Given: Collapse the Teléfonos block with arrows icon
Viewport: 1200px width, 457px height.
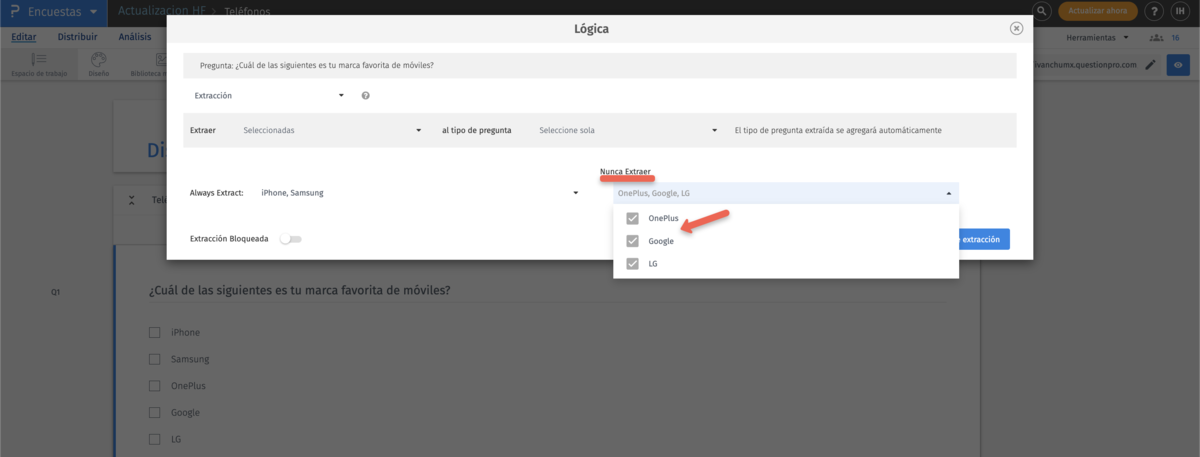Looking at the screenshot, I should tap(132, 200).
